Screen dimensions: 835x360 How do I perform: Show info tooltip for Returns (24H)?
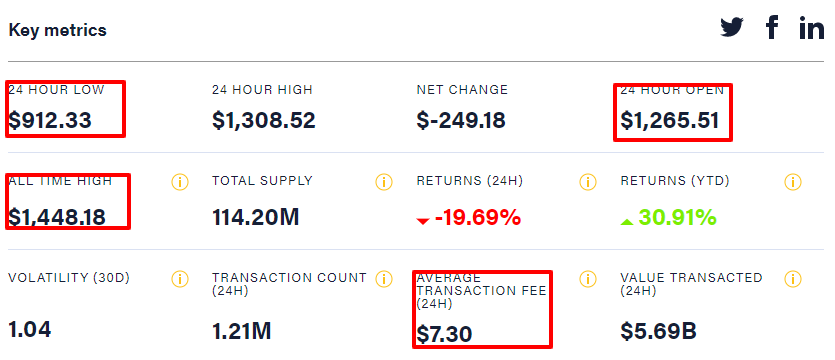click(x=587, y=182)
